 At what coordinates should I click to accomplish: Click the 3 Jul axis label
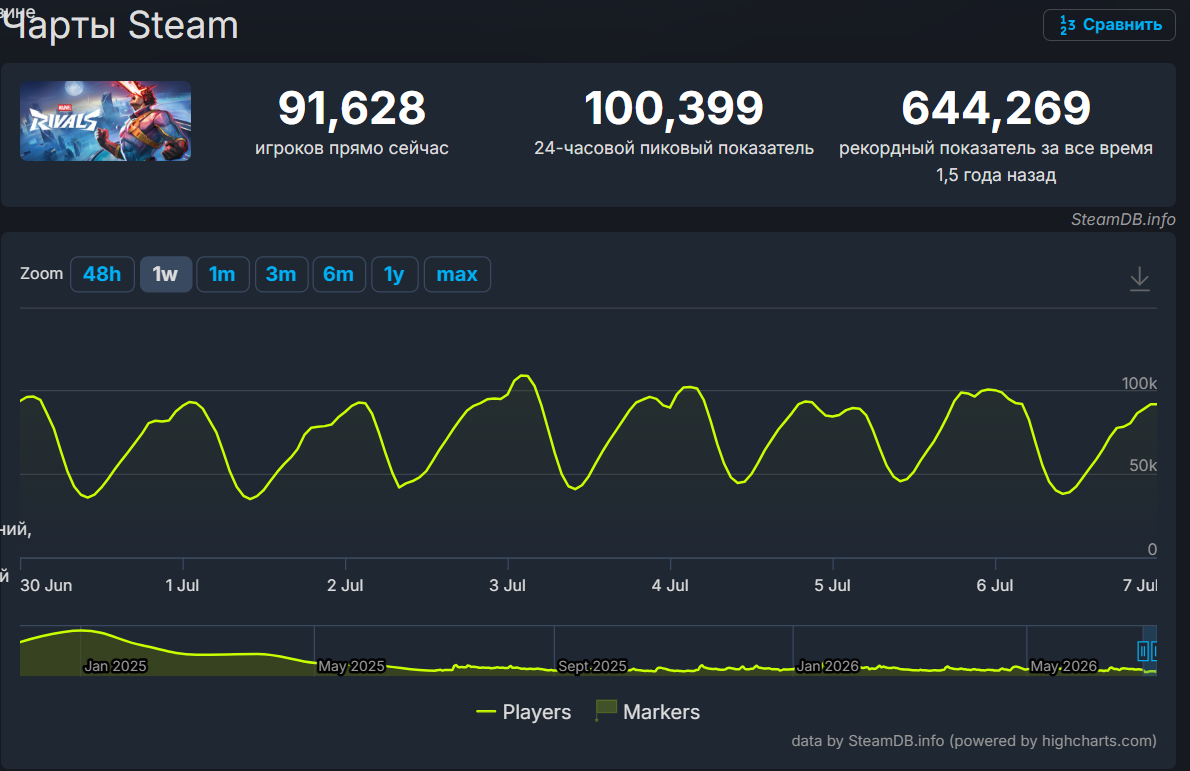[507, 585]
